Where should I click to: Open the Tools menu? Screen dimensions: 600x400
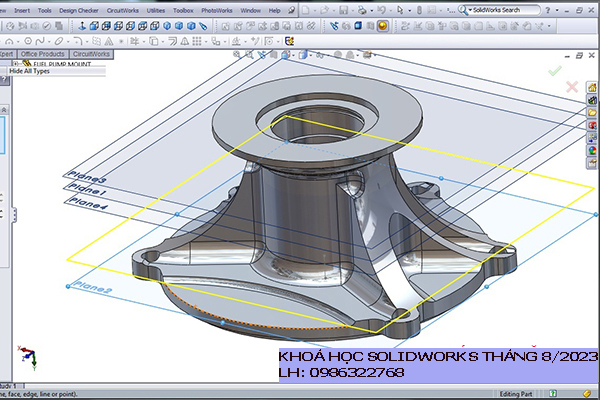pos(44,10)
